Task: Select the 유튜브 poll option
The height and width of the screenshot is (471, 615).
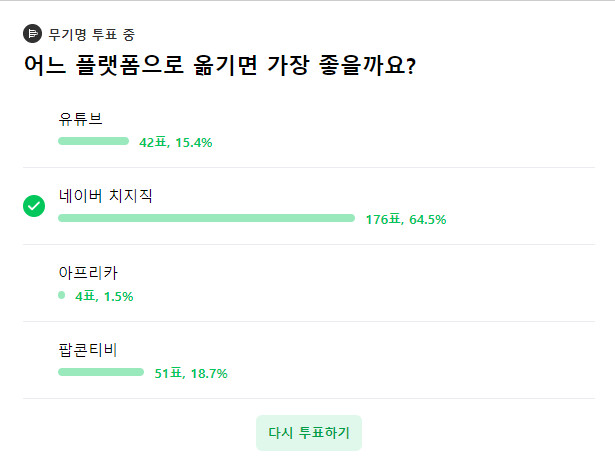Action: [309, 129]
